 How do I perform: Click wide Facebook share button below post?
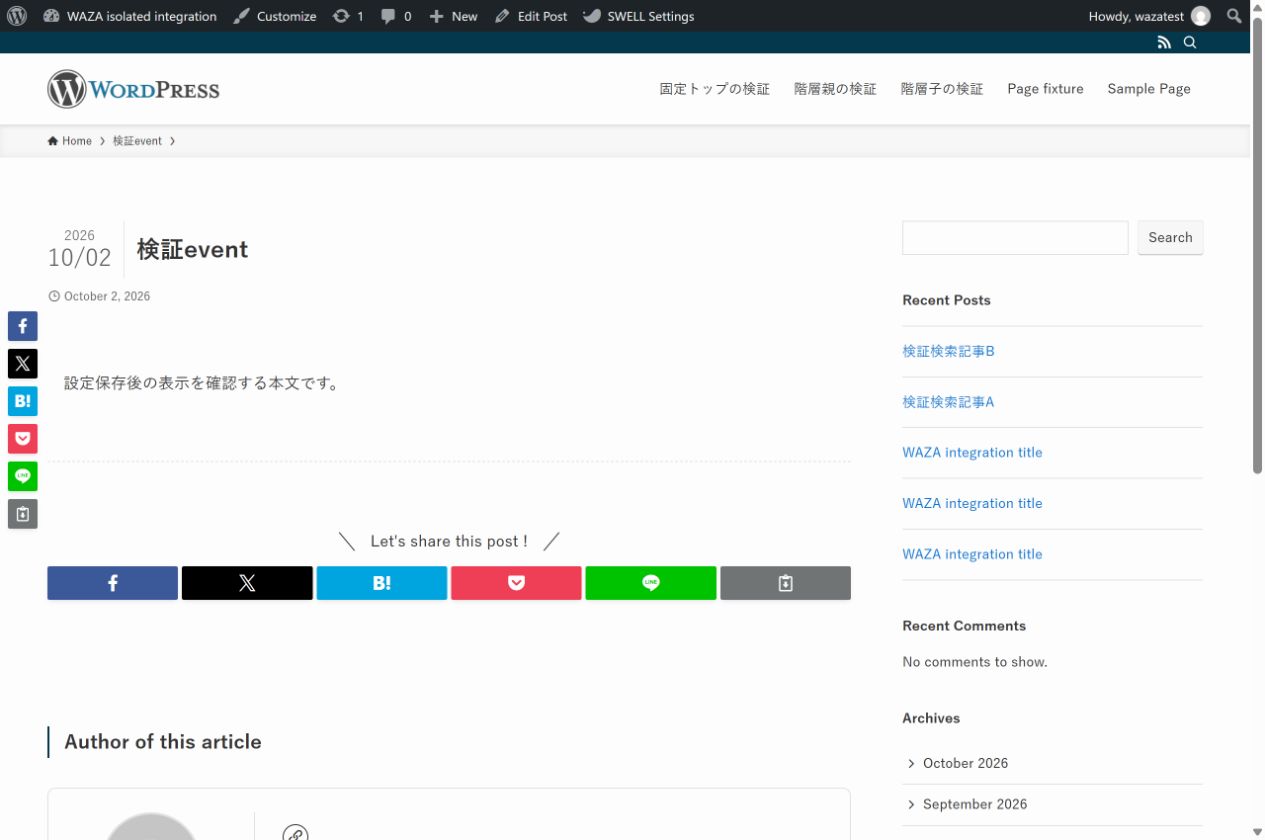pyautogui.click(x=113, y=583)
